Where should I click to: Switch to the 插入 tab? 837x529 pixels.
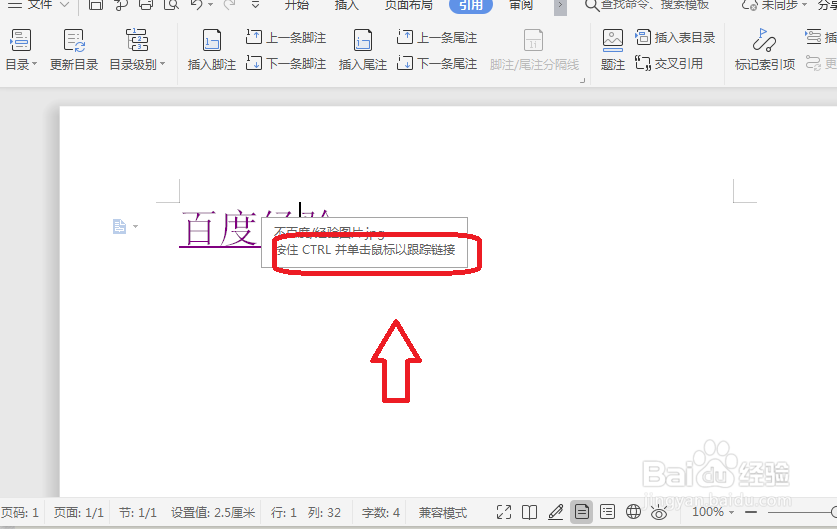tap(346, 5)
